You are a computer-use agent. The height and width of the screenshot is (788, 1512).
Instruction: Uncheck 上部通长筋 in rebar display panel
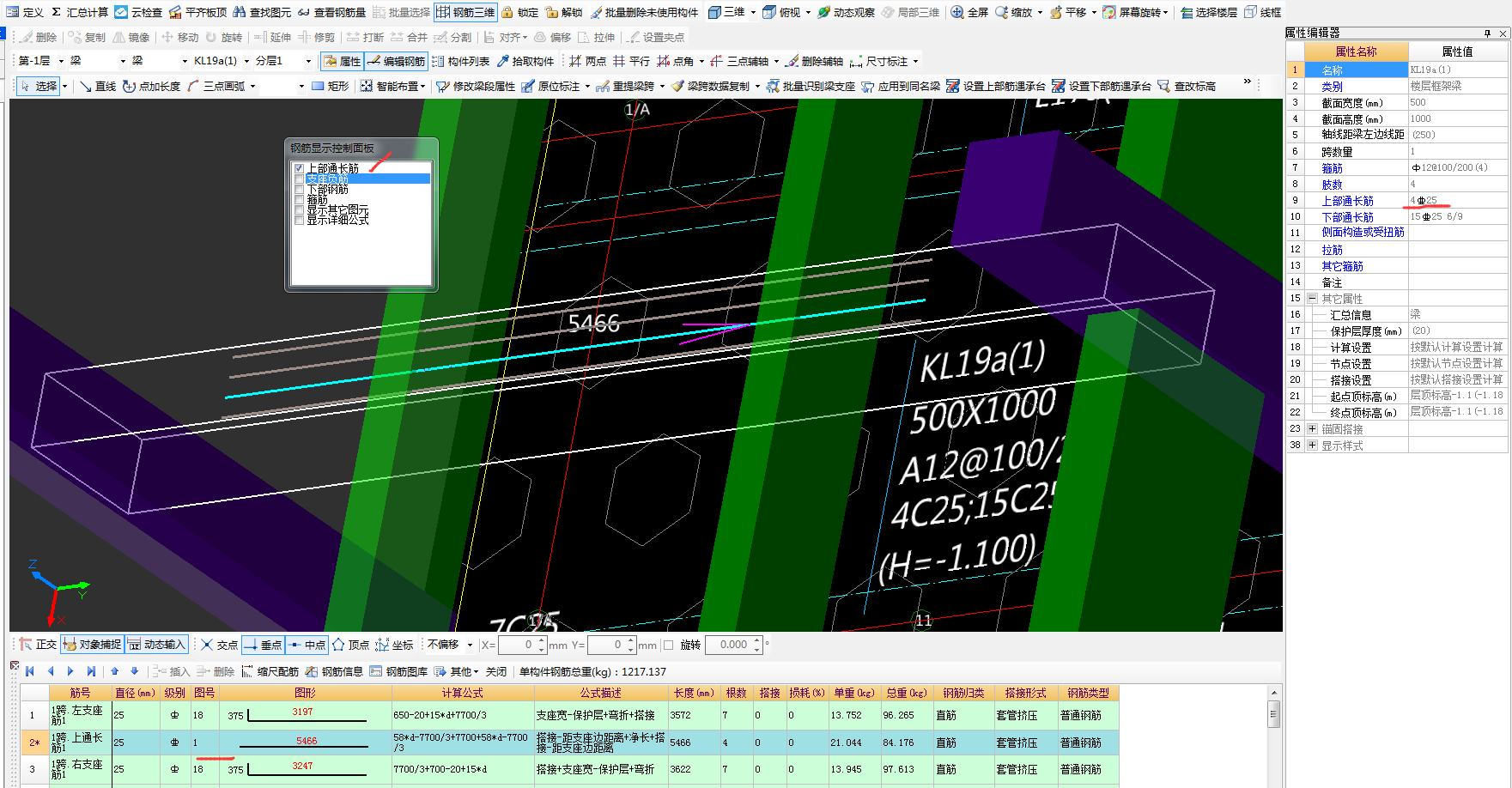click(x=299, y=168)
